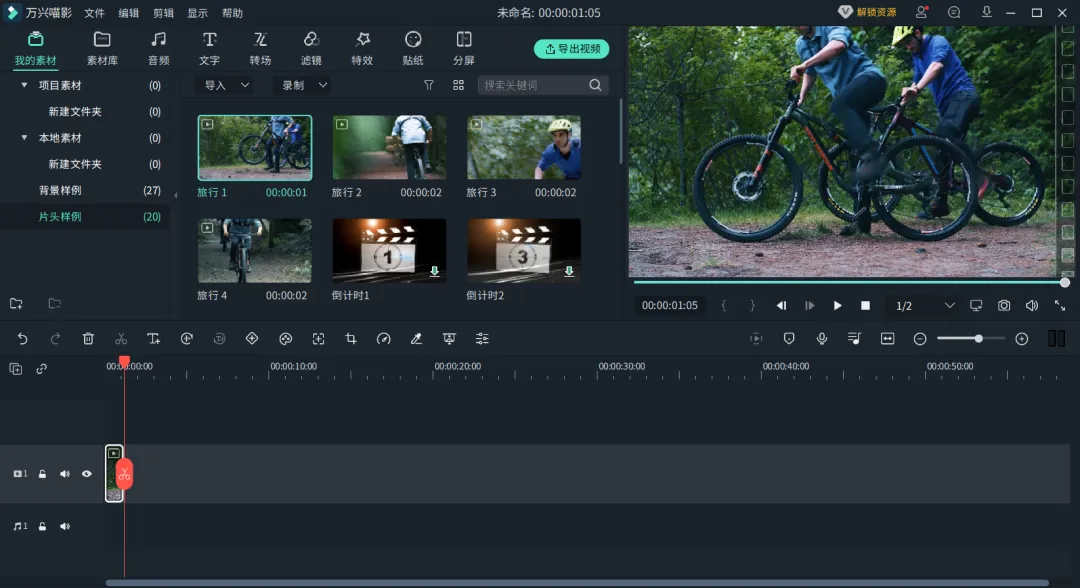Click the undo arrow in timeline toolbar
The height and width of the screenshot is (588, 1080).
23,339
